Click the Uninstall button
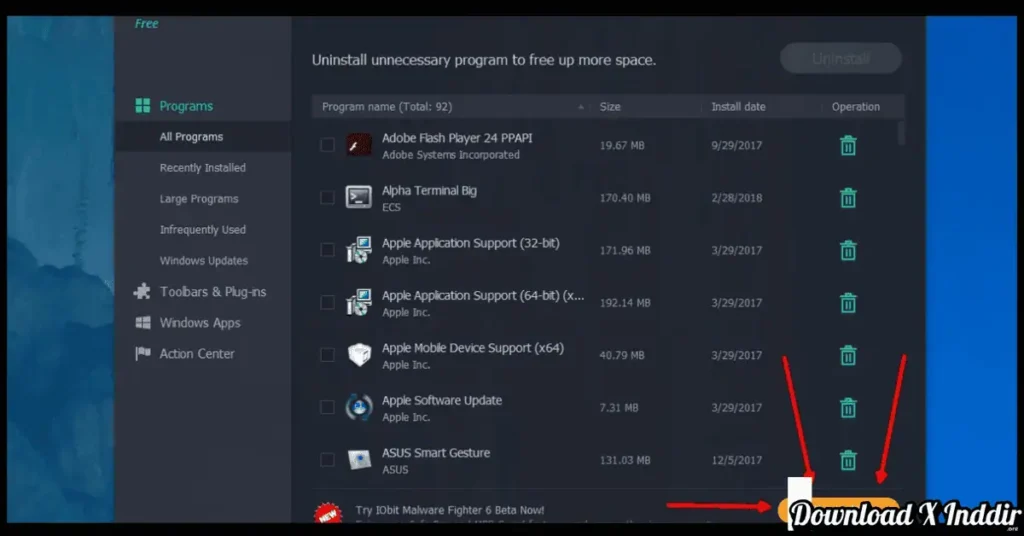 click(840, 59)
